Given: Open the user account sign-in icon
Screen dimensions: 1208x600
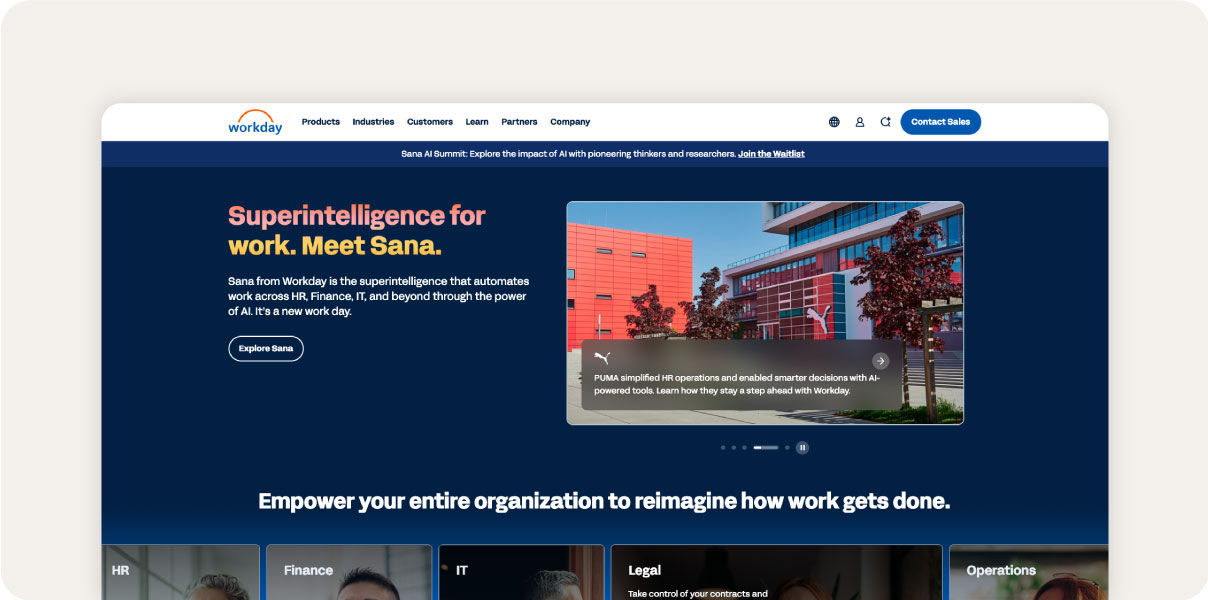Looking at the screenshot, I should click(x=859, y=122).
